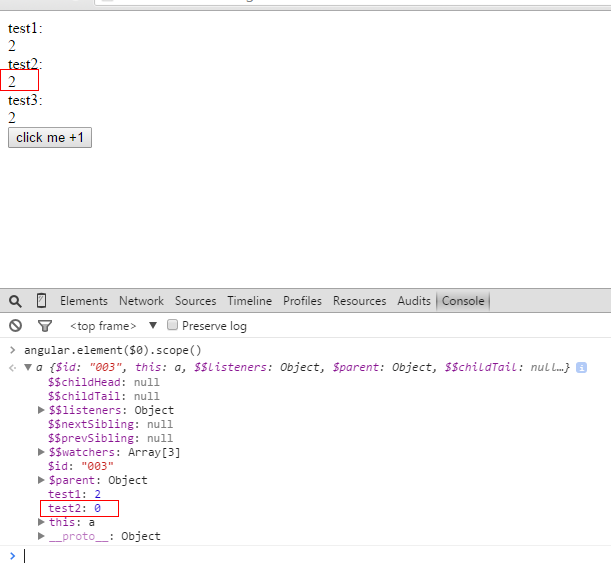Switch to the Network tab
This screenshot has height=571, width=611.
141,301
